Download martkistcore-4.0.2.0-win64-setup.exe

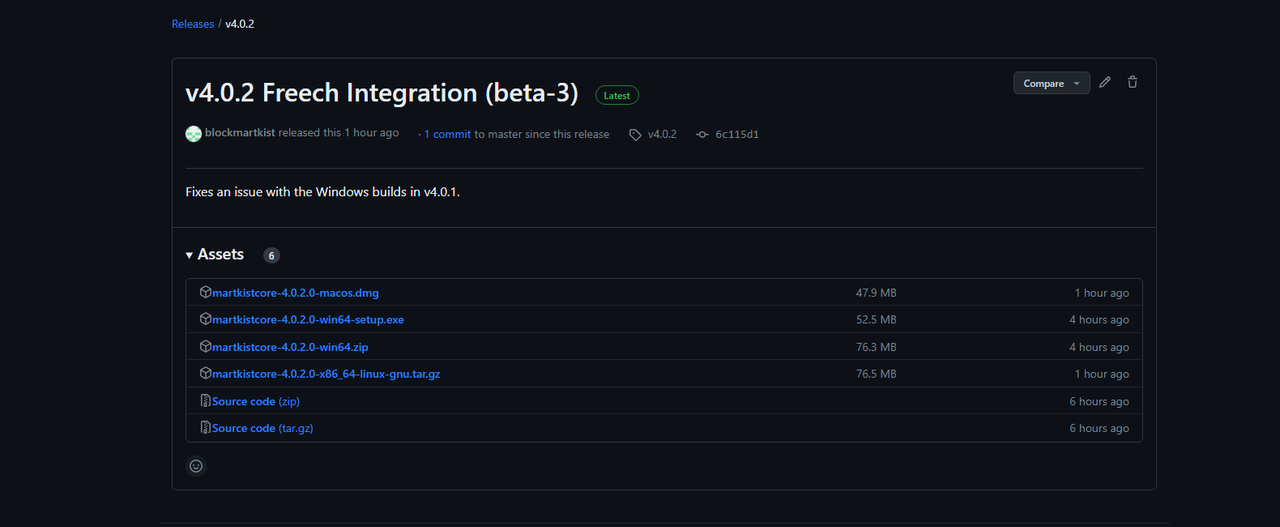click(x=308, y=320)
